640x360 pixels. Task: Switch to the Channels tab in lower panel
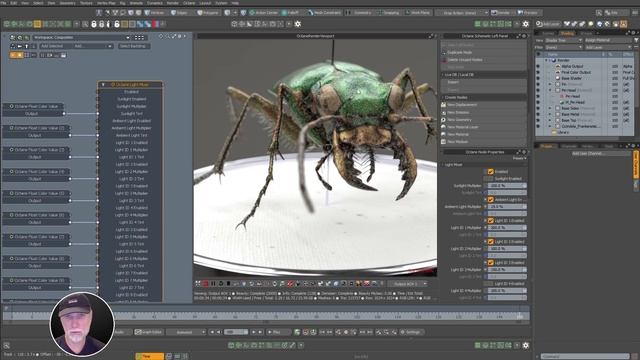point(569,146)
